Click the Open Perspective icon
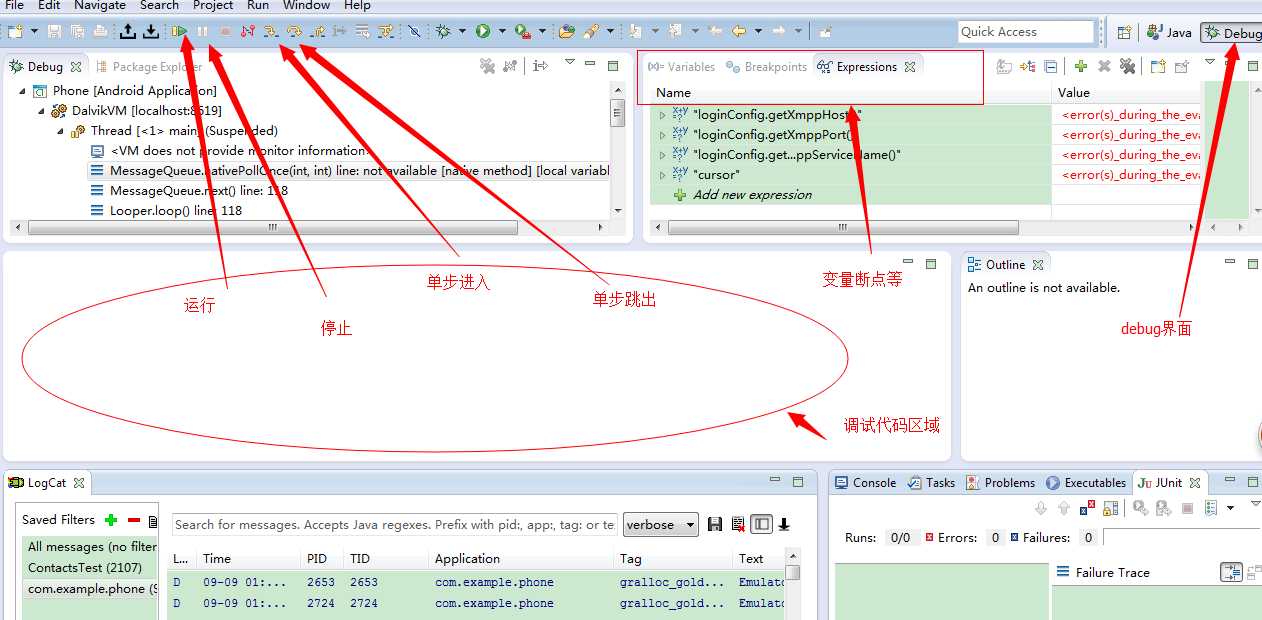The width and height of the screenshot is (1262, 620). point(1124,32)
